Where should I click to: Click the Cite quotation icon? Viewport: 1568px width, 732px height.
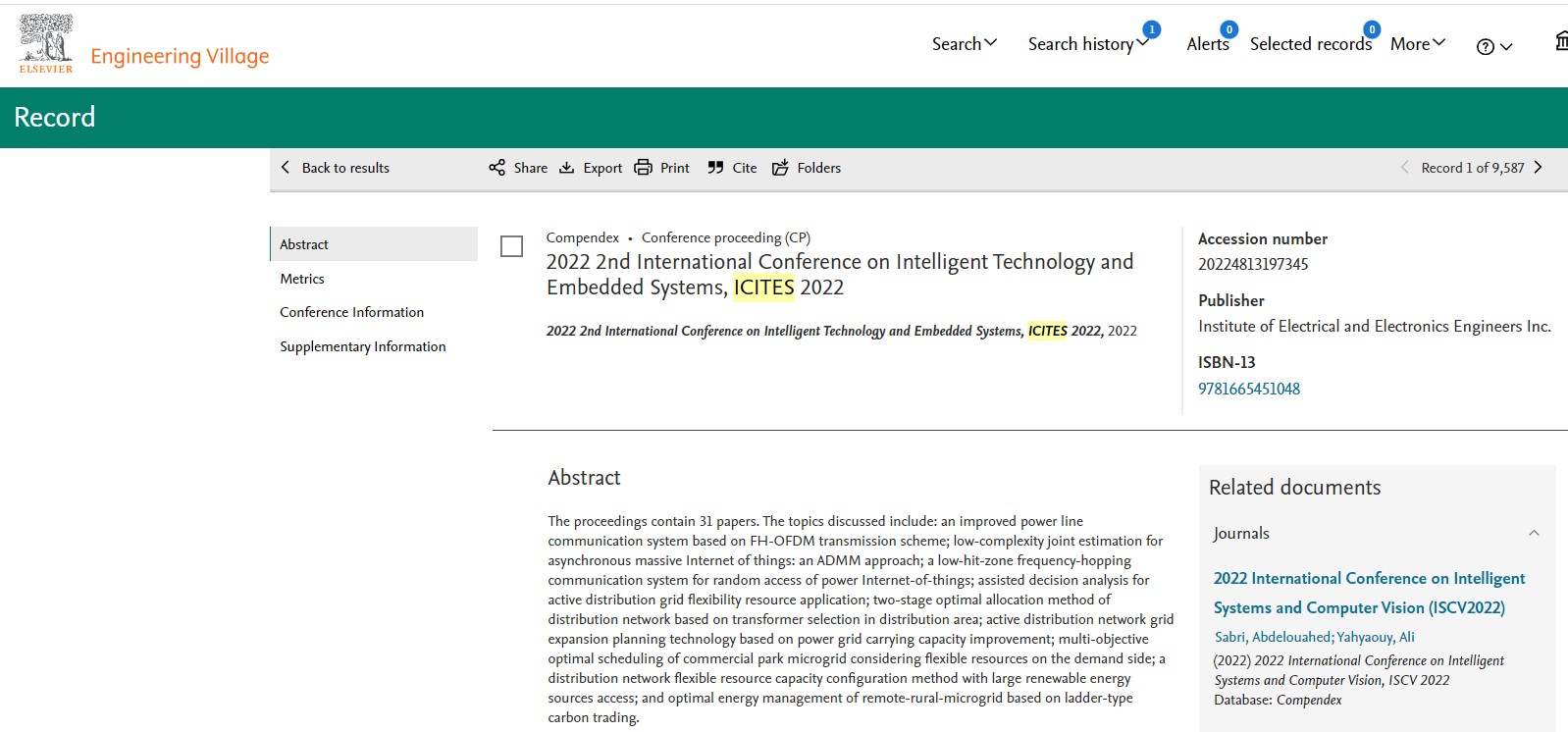(715, 168)
